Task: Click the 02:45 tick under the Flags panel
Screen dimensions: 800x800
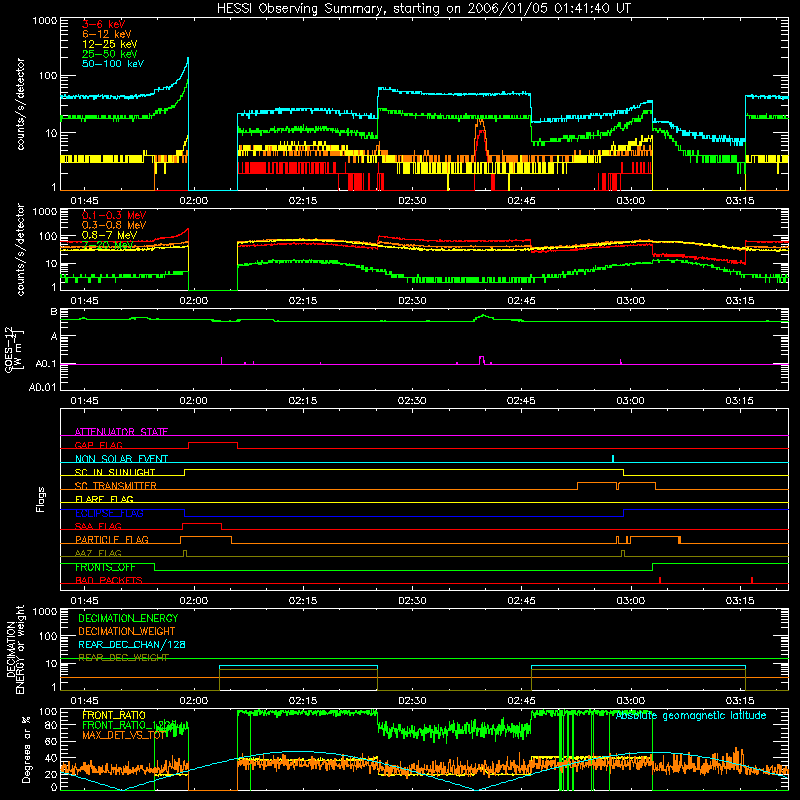Action: click(521, 601)
